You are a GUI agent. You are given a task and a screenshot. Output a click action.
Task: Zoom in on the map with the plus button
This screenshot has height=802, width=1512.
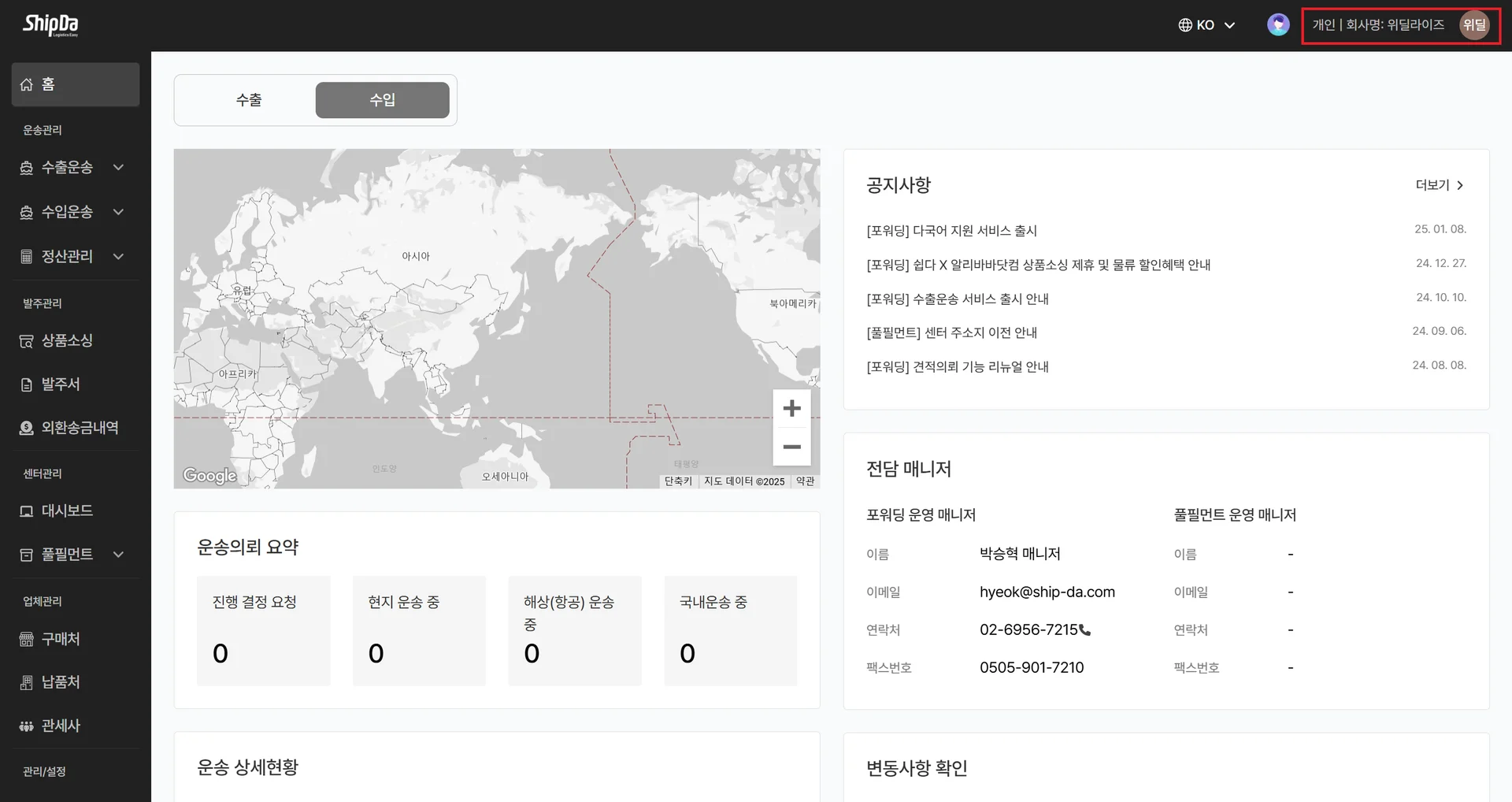791,407
